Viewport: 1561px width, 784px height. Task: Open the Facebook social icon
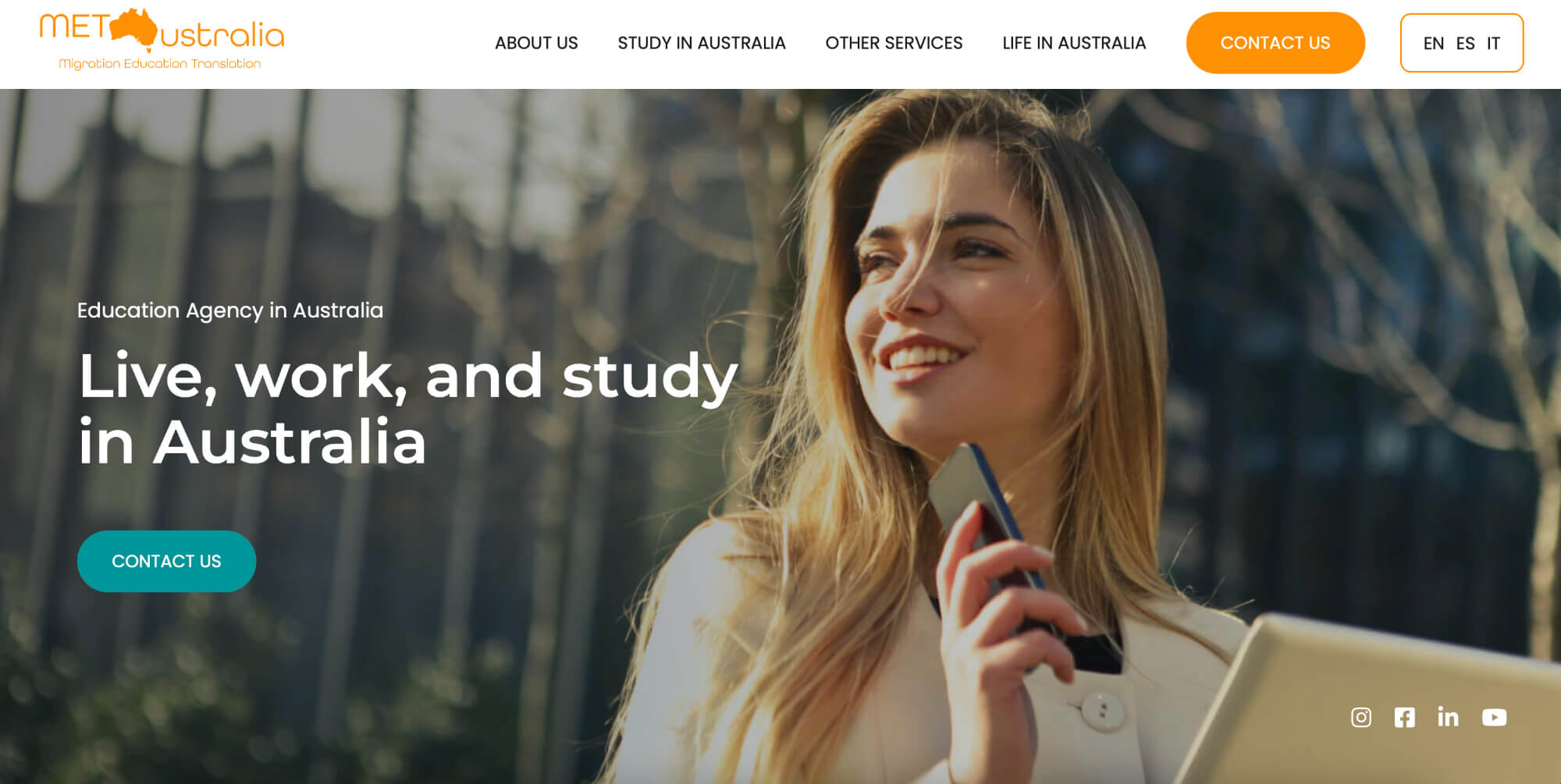(x=1404, y=717)
